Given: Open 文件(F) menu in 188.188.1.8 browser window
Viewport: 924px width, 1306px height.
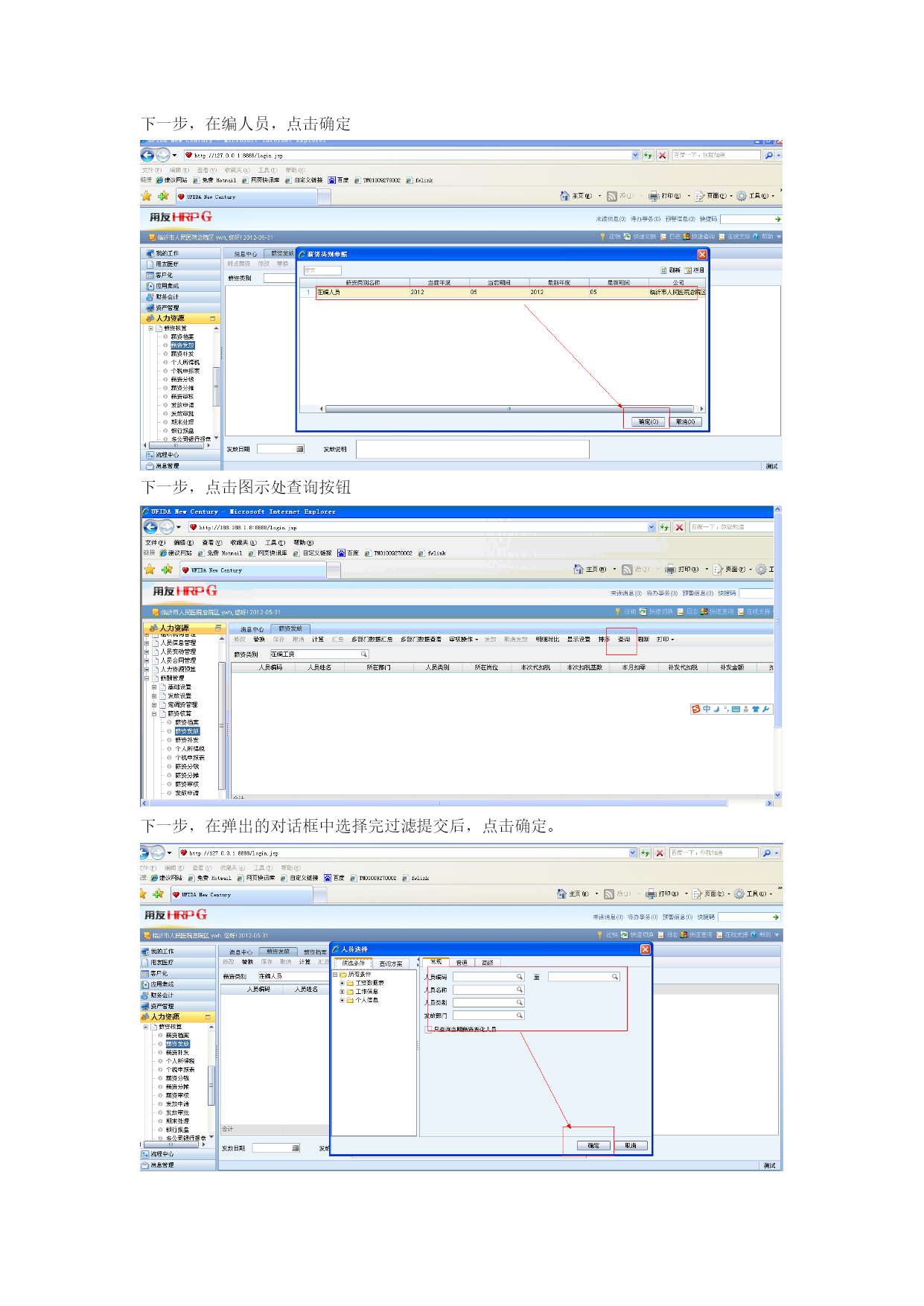Looking at the screenshot, I should click(x=155, y=543).
